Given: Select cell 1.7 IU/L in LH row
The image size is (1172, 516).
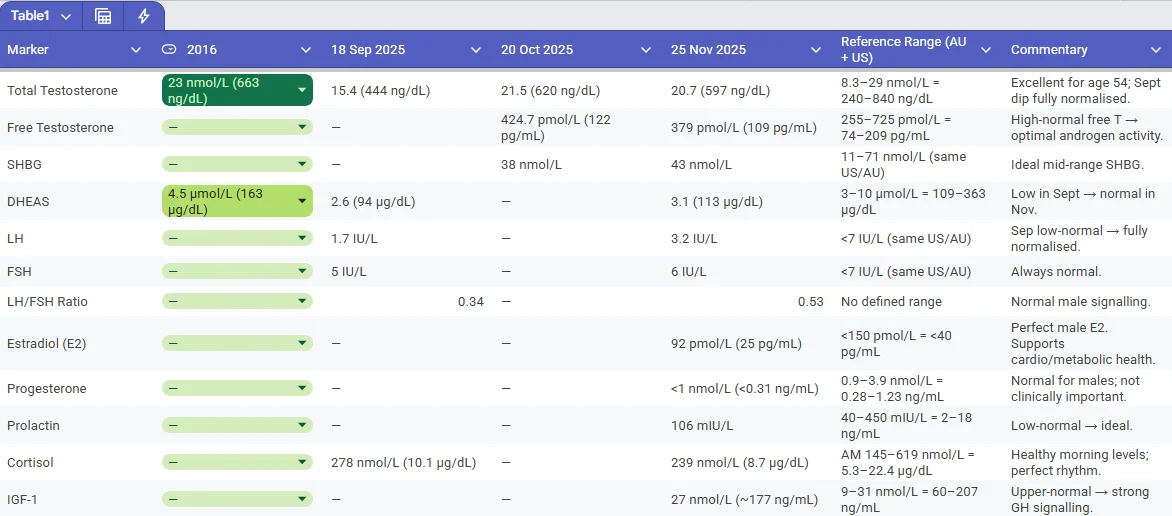Looking at the screenshot, I should [354, 238].
